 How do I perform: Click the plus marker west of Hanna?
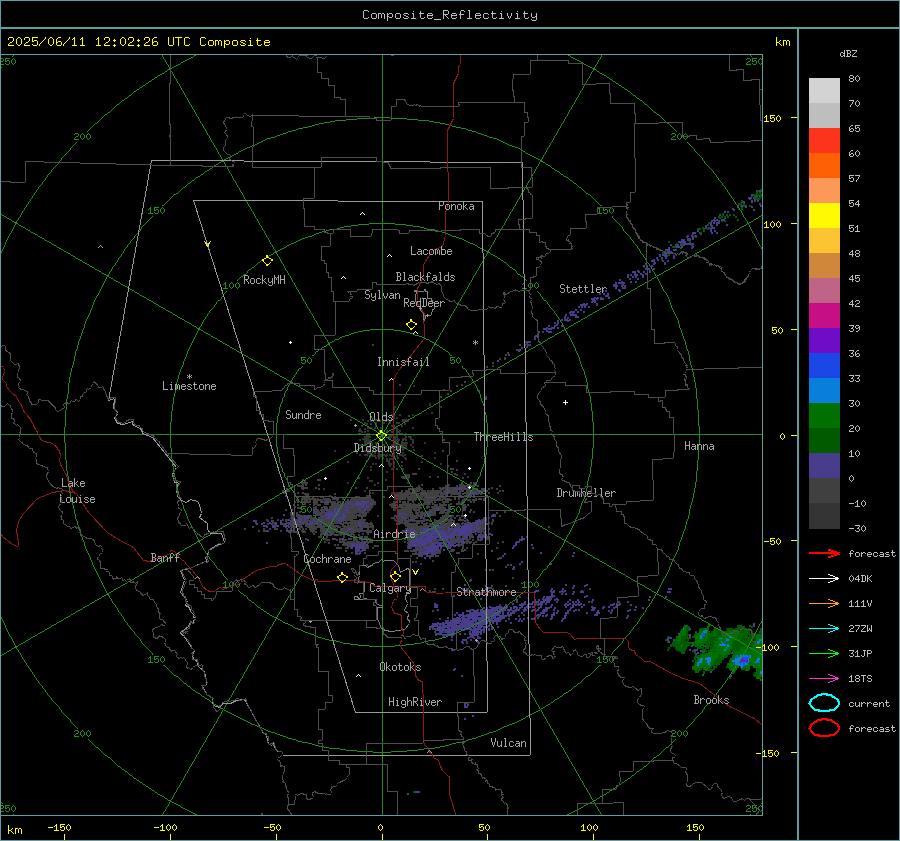[x=565, y=402]
